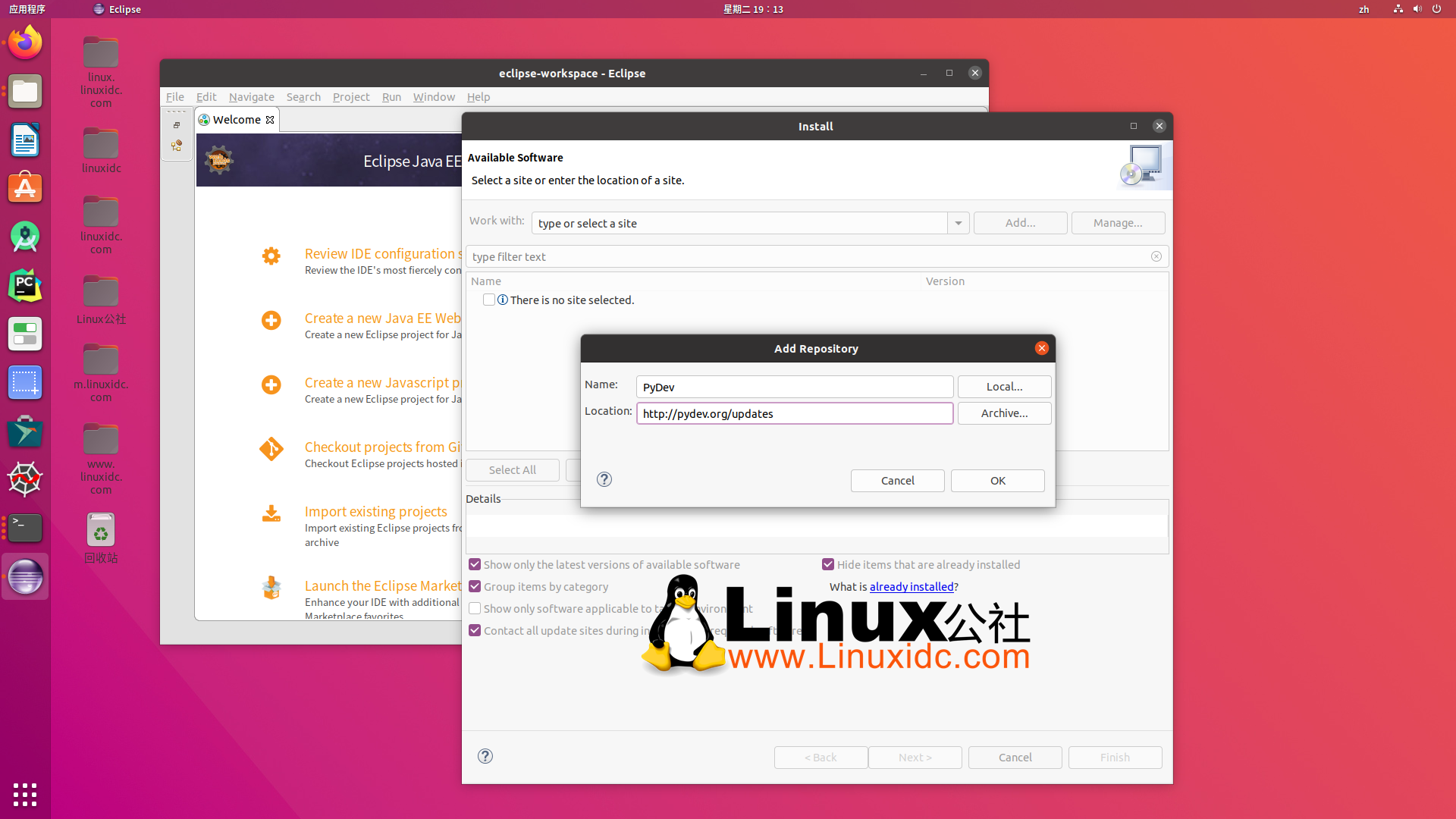The height and width of the screenshot is (819, 1456).
Task: Toggle Contact all update sites during install
Action: tap(475, 630)
